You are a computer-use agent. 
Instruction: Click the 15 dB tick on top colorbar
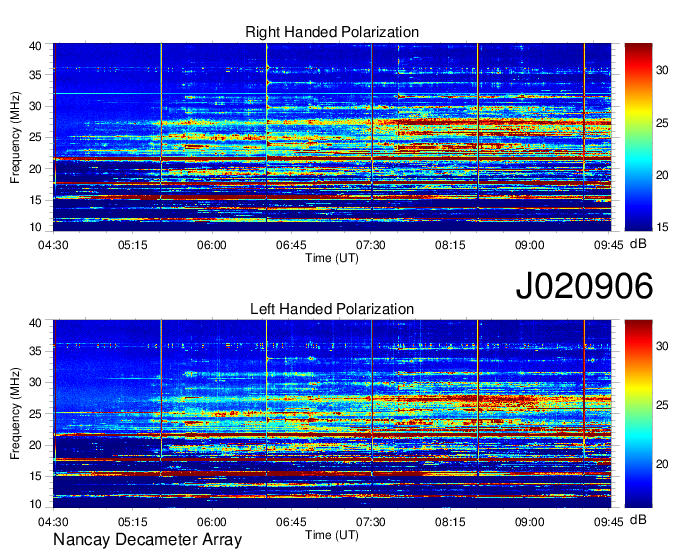(662, 227)
